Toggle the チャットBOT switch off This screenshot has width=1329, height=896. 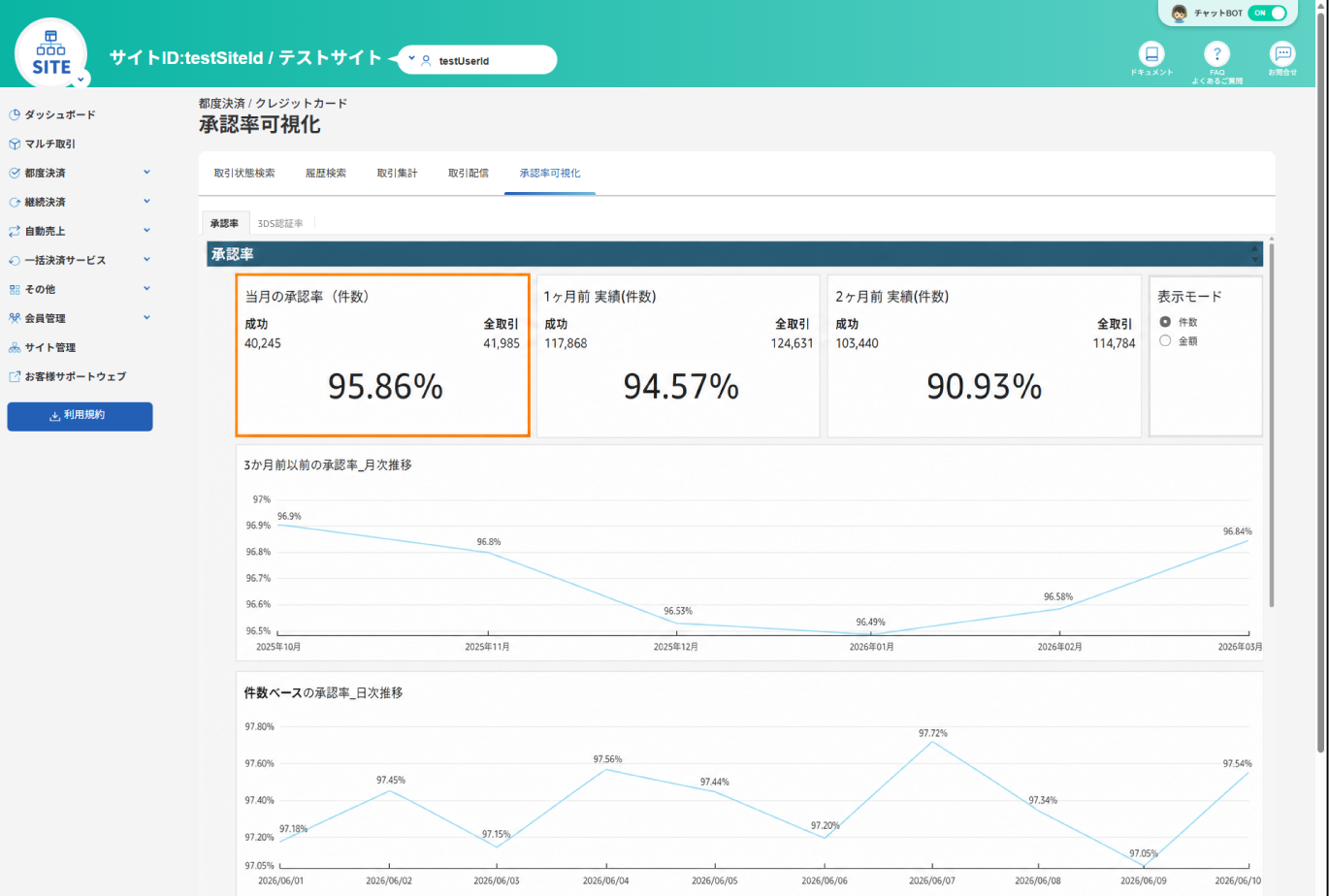pyautogui.click(x=1267, y=13)
